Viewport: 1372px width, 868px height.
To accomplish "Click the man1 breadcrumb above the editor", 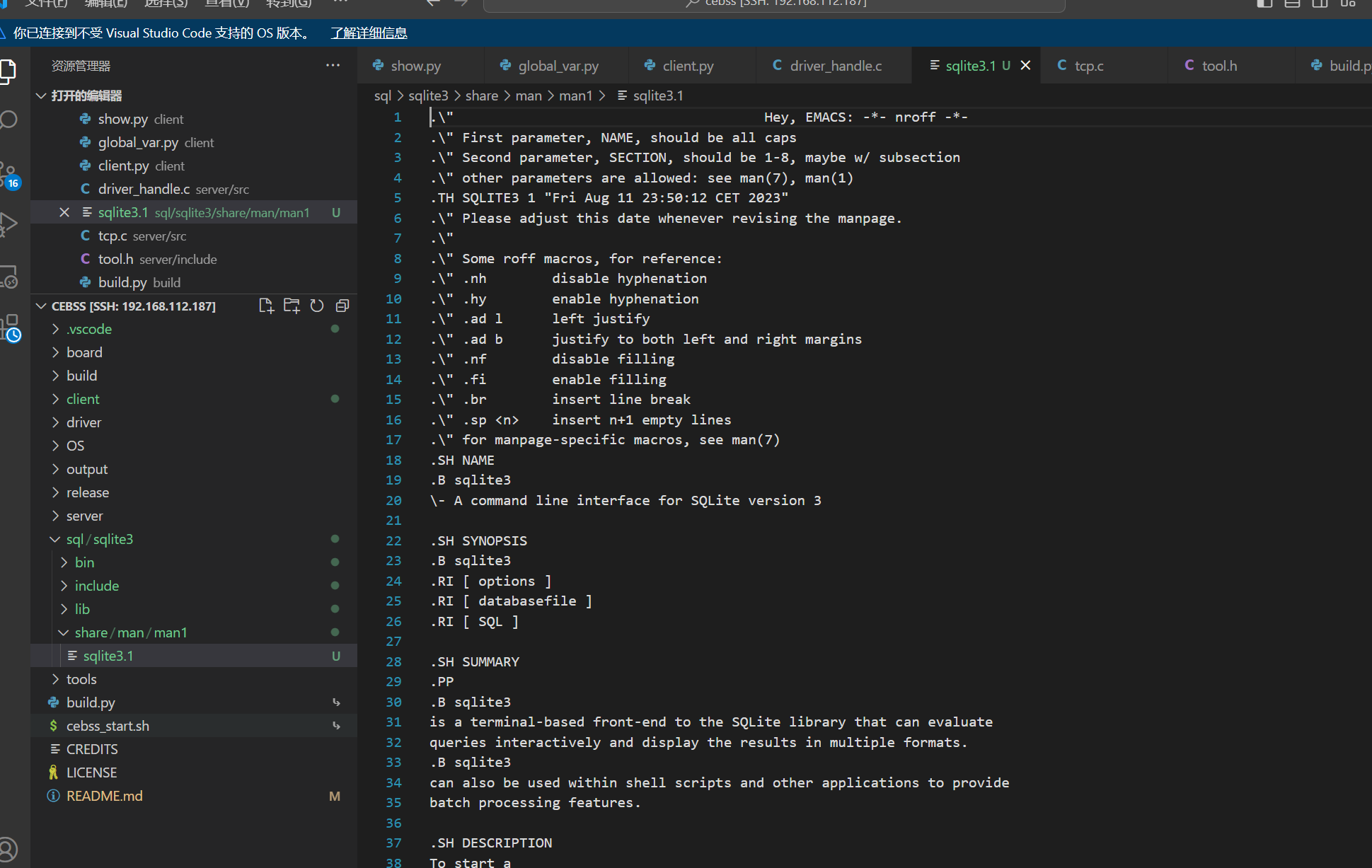I will (575, 95).
